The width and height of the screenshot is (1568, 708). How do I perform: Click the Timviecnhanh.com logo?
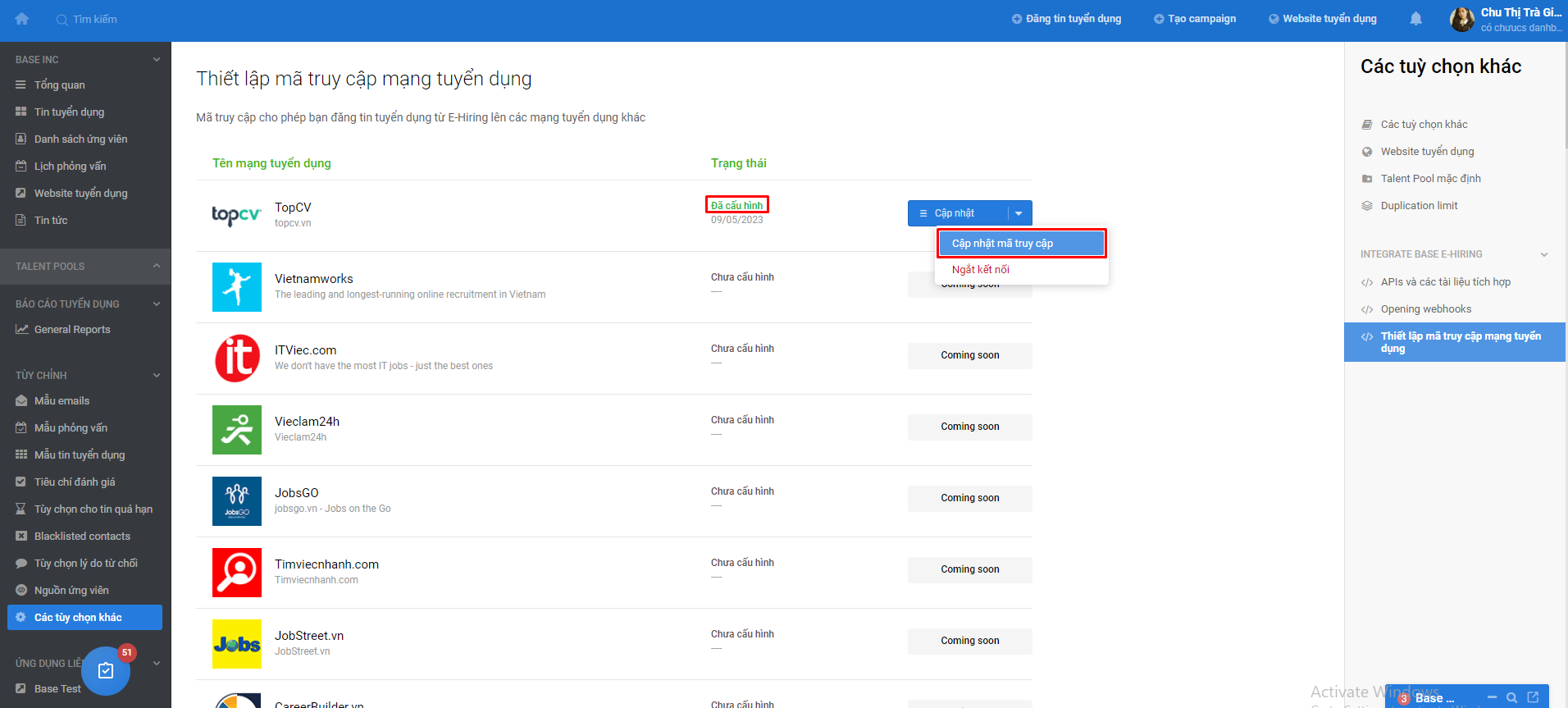[x=237, y=573]
